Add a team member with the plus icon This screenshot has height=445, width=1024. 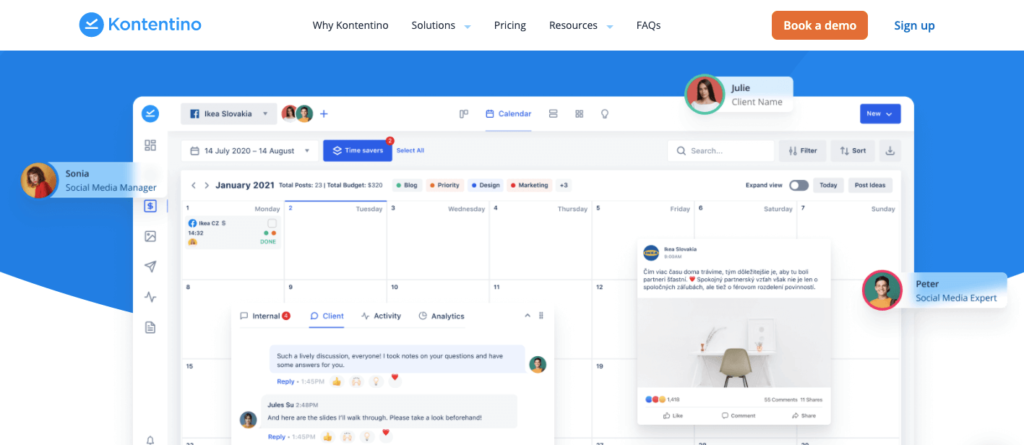[x=324, y=114]
